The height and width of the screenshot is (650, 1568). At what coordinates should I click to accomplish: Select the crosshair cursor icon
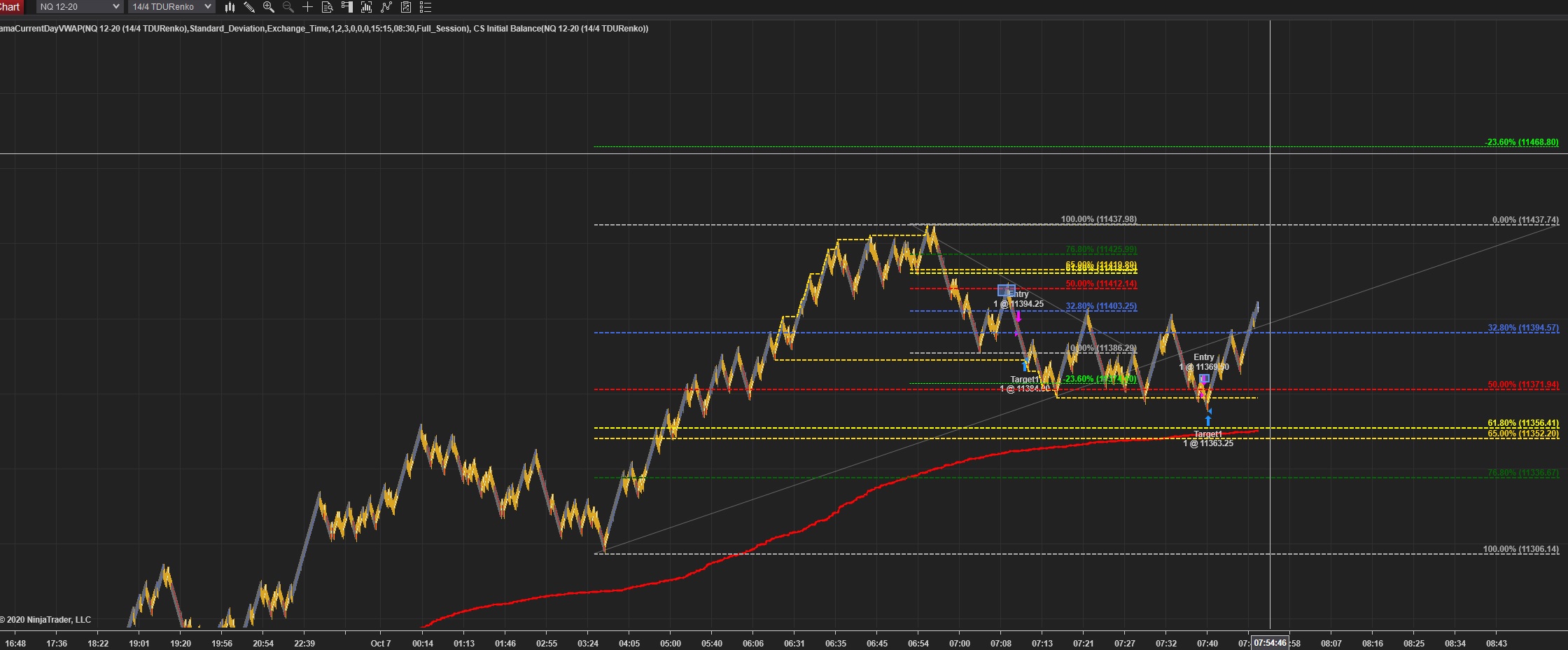[307, 7]
